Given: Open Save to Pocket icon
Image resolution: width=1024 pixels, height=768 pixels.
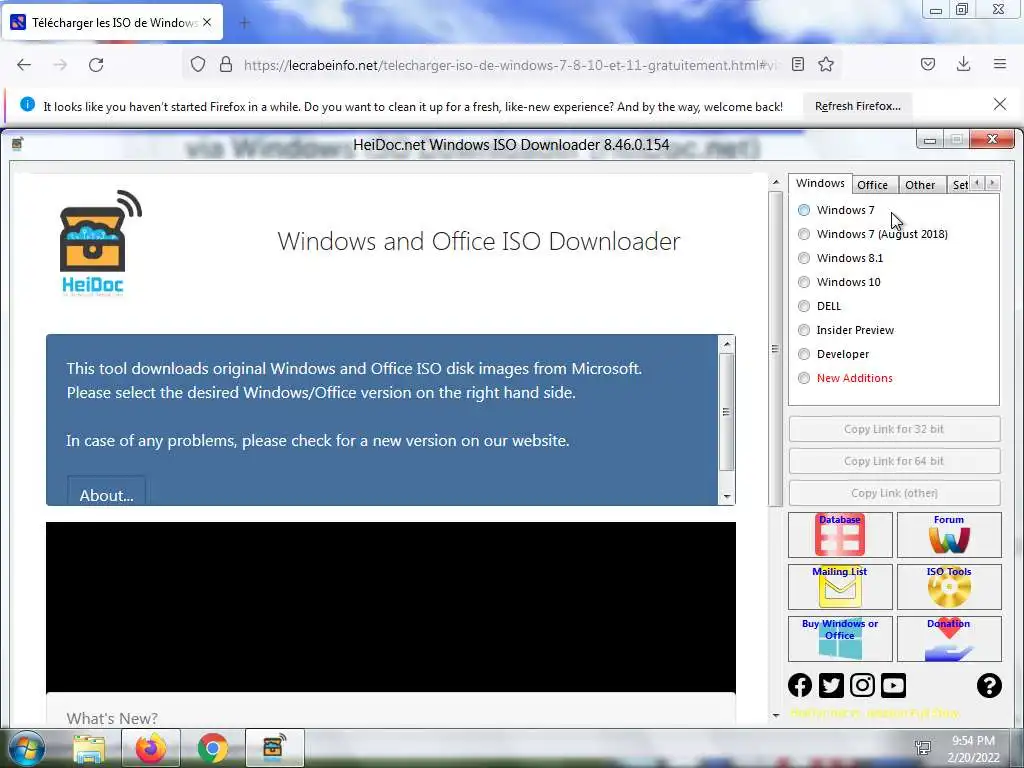Looking at the screenshot, I should point(928,64).
